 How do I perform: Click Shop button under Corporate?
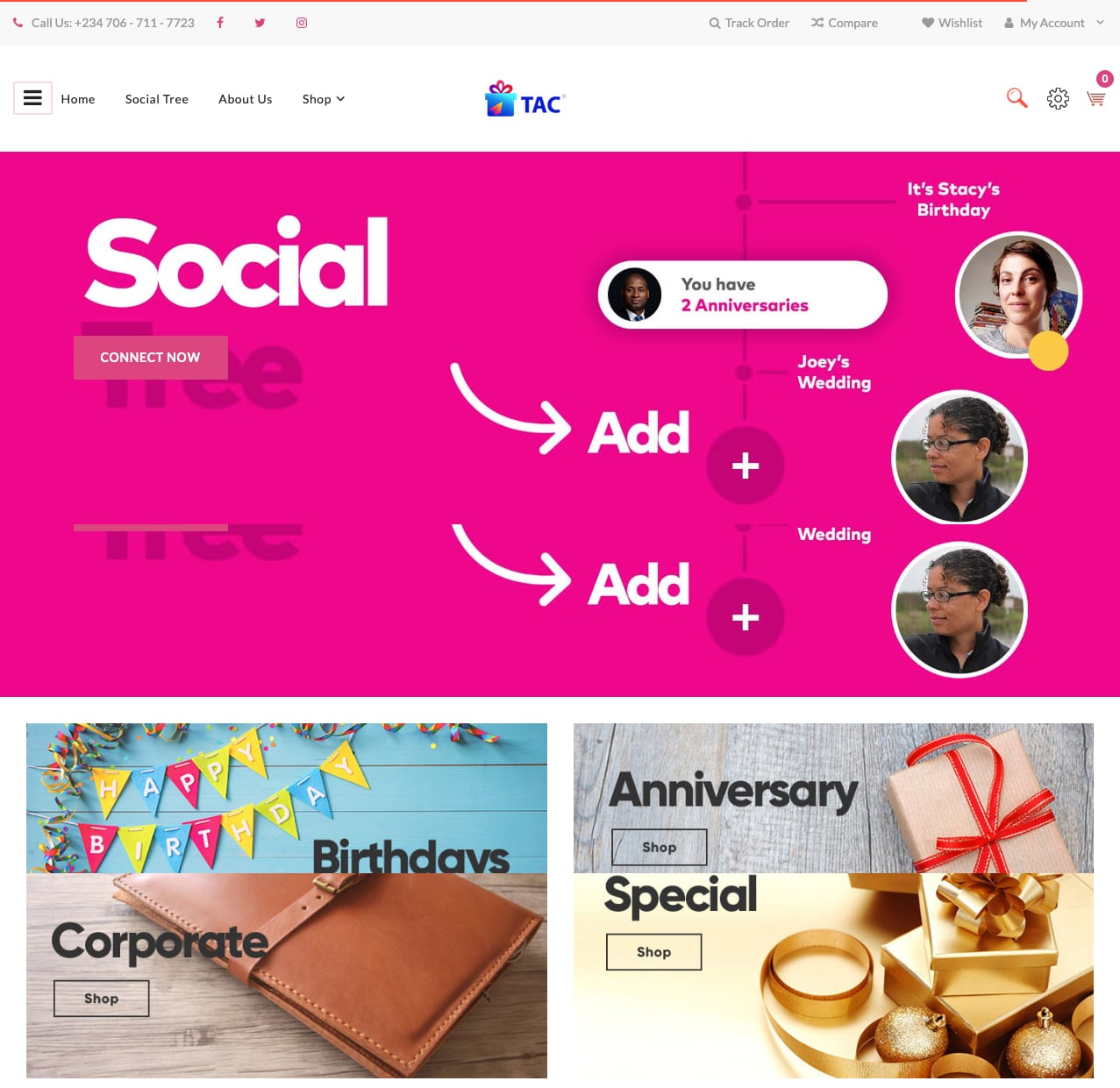tap(102, 999)
